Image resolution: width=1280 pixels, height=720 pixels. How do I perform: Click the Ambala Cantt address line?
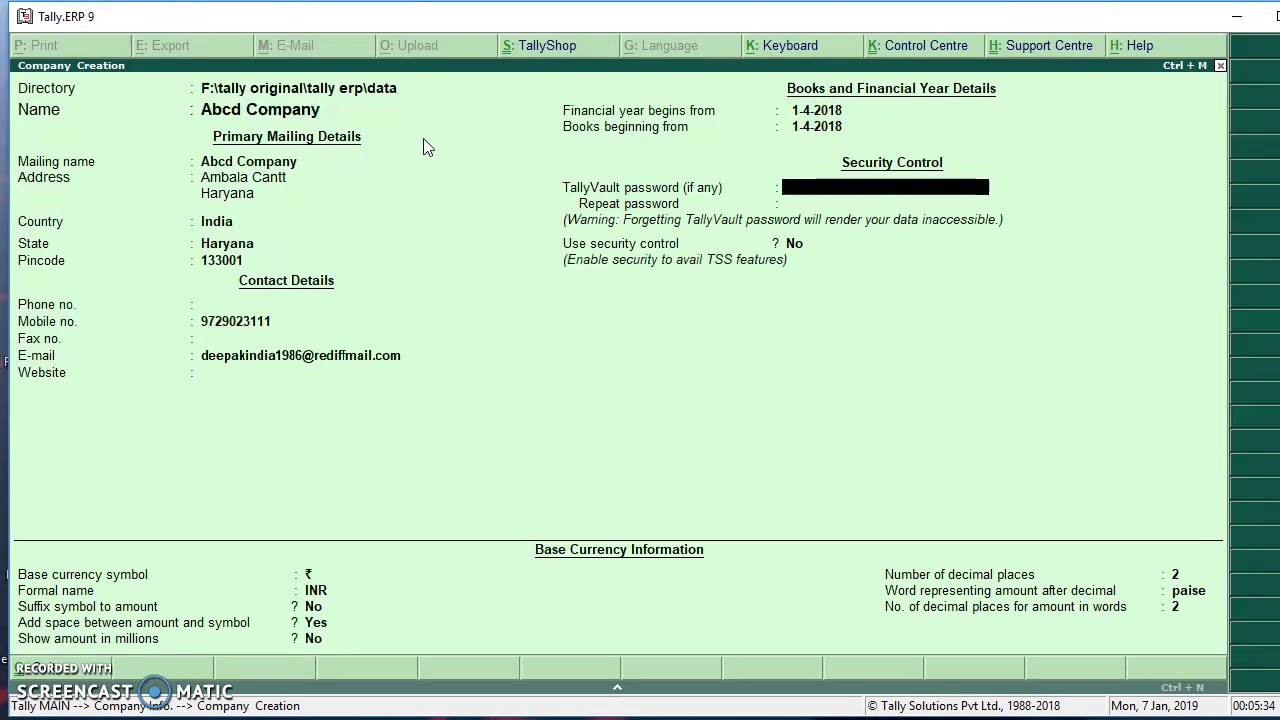(243, 178)
